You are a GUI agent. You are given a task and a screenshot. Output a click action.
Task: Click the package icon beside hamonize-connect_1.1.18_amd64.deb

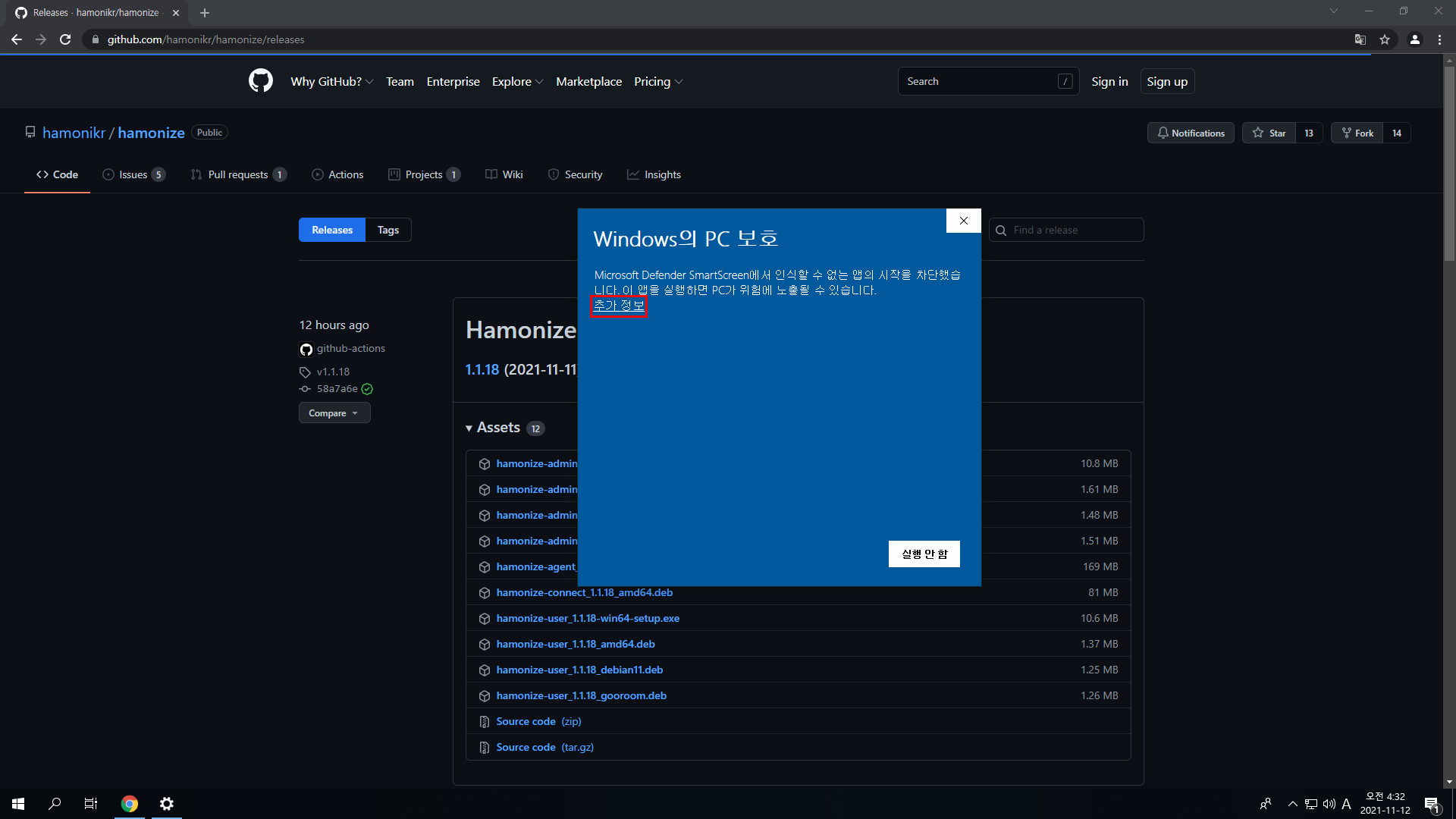coord(485,593)
